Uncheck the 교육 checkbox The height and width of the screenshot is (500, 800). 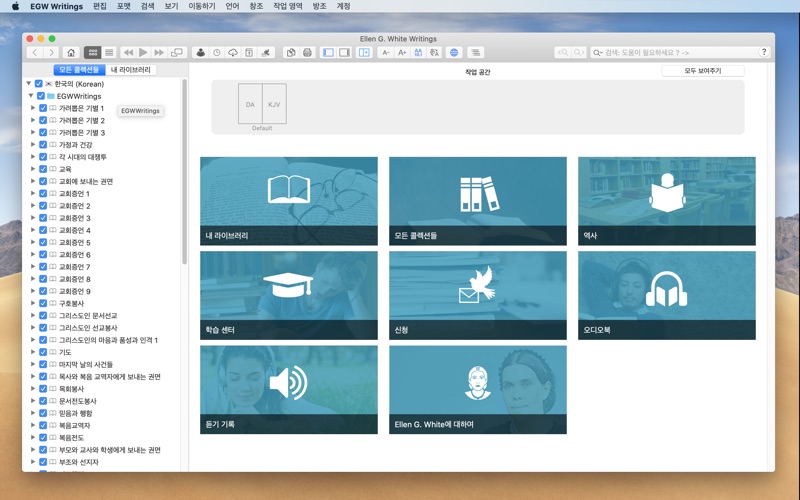pyautogui.click(x=43, y=169)
